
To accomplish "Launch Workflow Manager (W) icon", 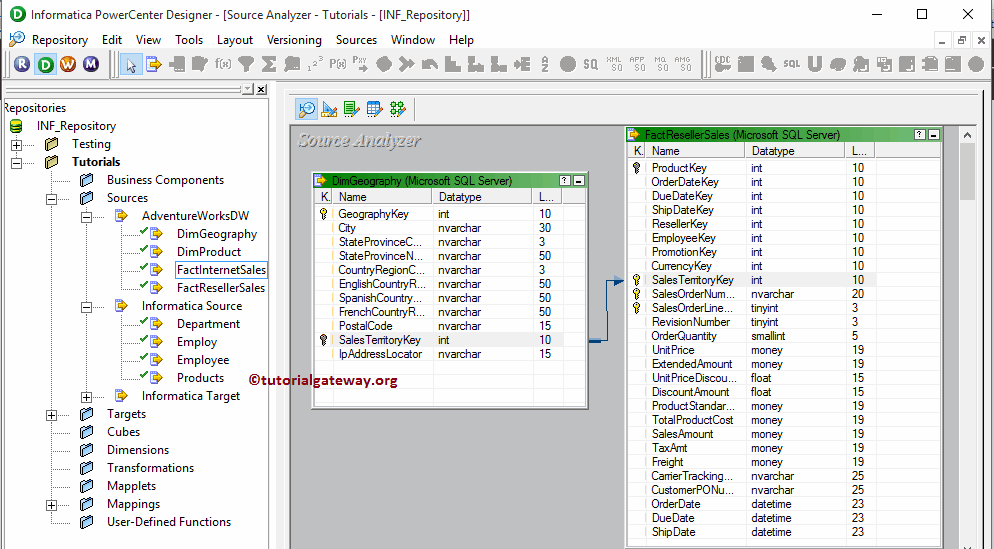I will [68, 64].
